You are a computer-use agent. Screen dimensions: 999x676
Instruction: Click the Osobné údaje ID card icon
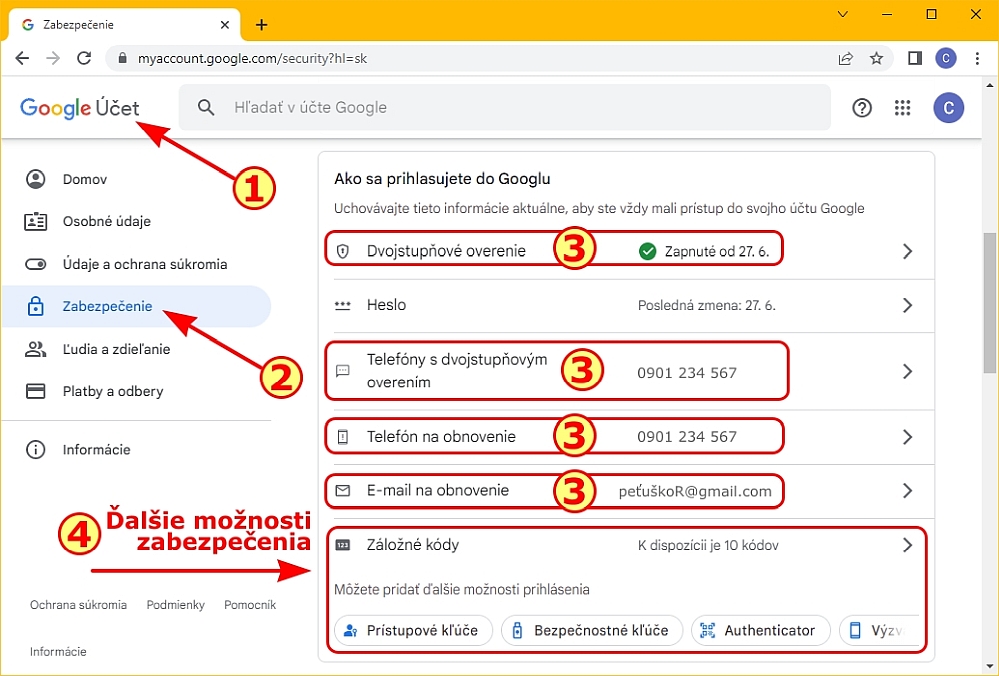[x=36, y=221]
